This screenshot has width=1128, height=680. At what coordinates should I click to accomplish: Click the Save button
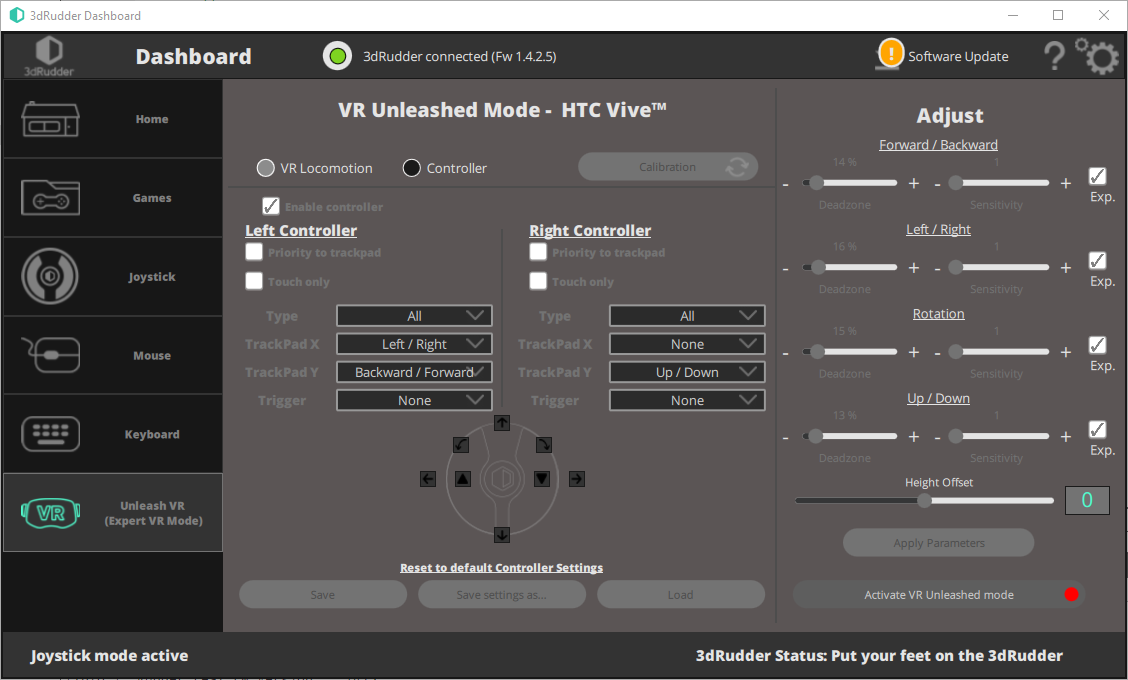tap(323, 594)
